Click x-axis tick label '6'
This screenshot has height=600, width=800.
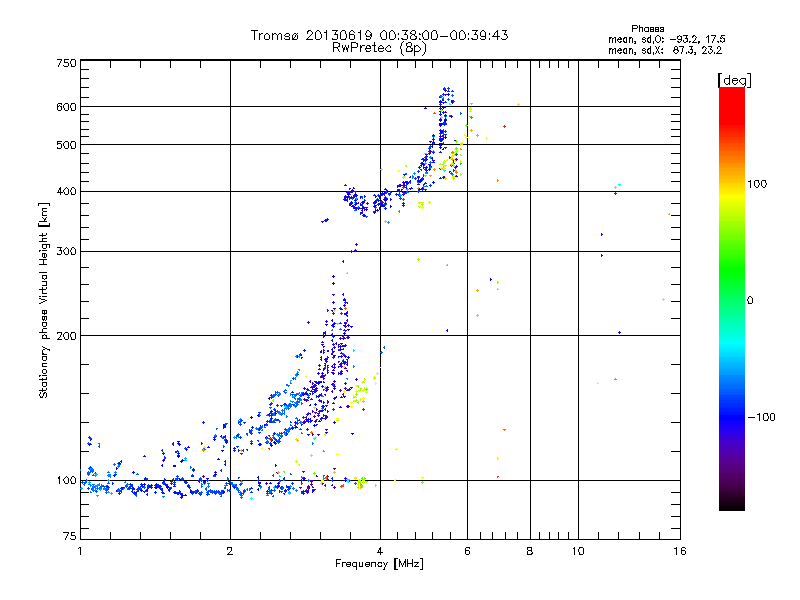click(x=467, y=551)
